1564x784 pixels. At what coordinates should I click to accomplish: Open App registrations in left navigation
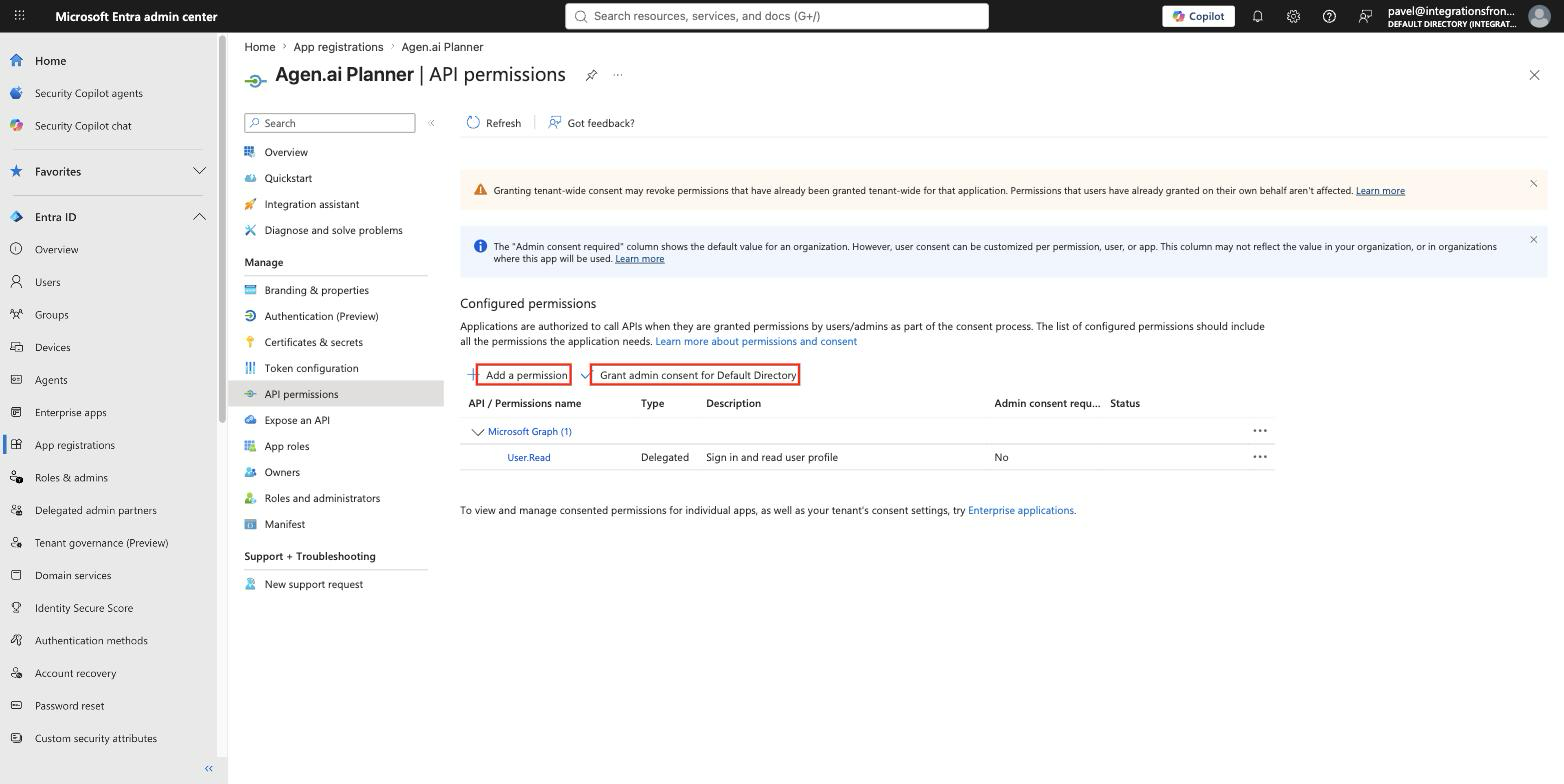[74, 445]
